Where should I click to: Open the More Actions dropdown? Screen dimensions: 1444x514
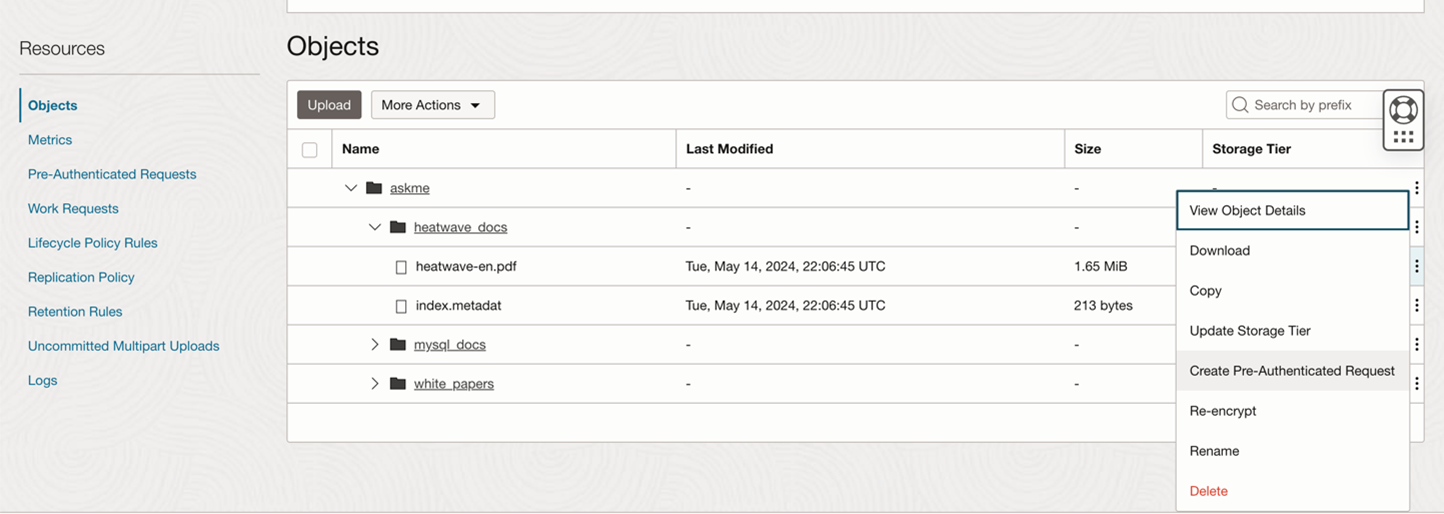[x=432, y=105]
